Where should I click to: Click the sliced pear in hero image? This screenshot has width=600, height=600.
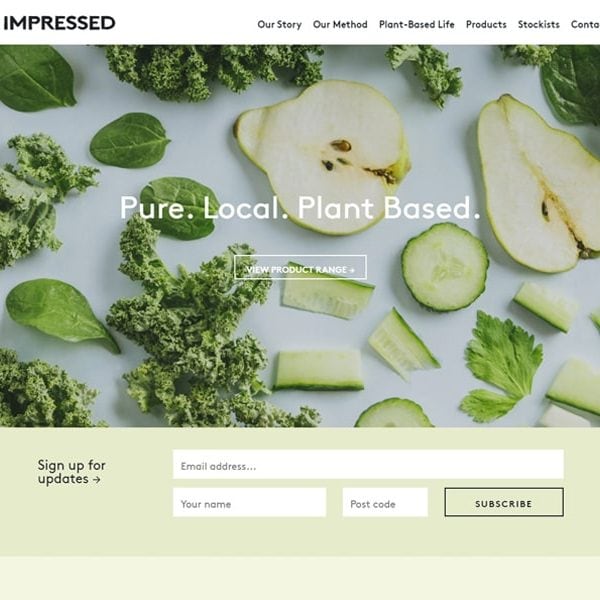click(323, 157)
